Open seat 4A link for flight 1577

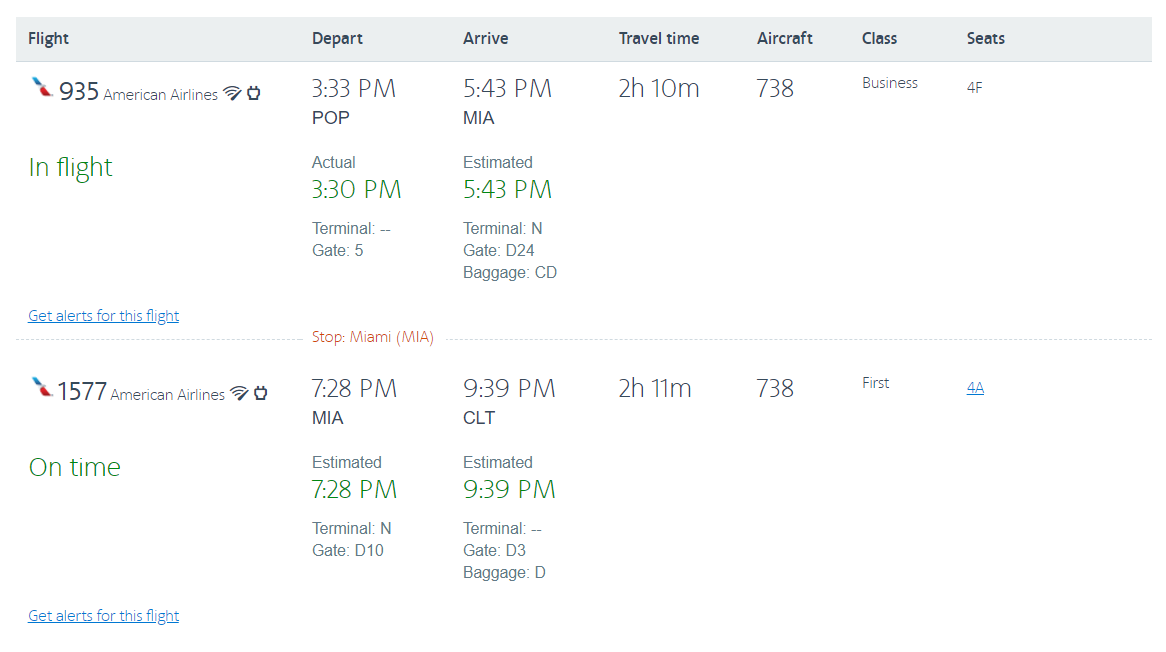point(975,388)
